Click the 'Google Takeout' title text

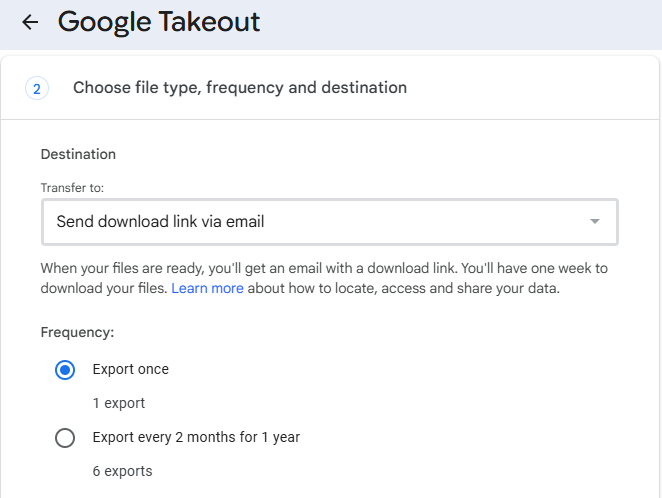pyautogui.click(x=159, y=22)
